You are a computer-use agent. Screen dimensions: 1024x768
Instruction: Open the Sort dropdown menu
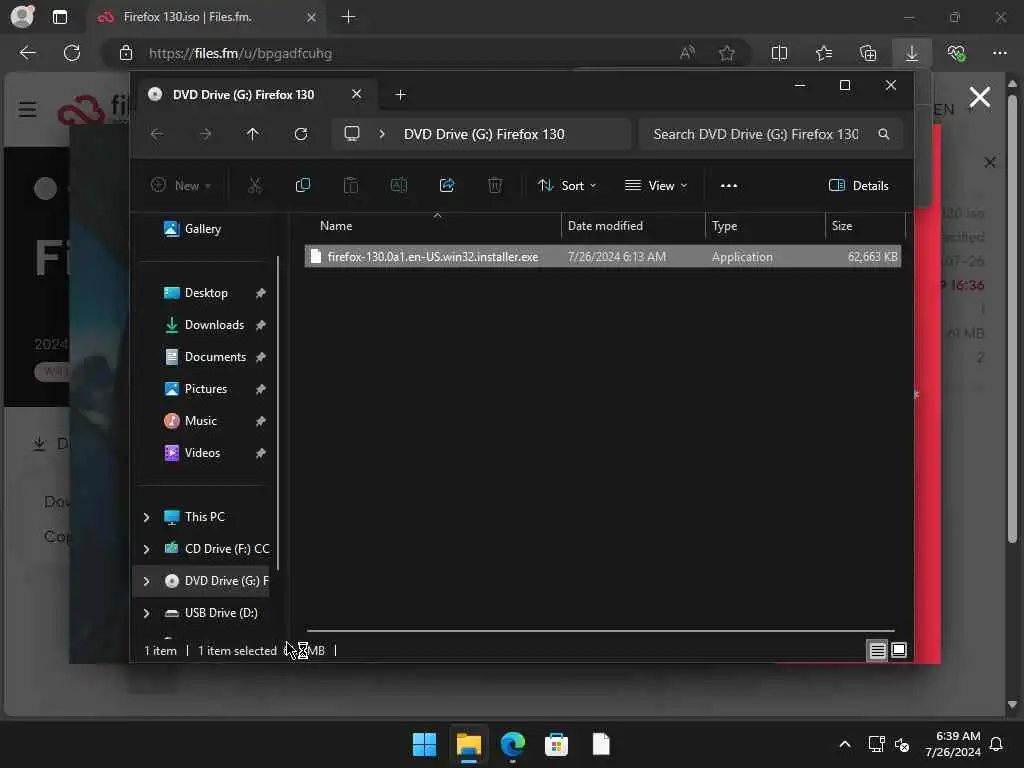[567, 185]
